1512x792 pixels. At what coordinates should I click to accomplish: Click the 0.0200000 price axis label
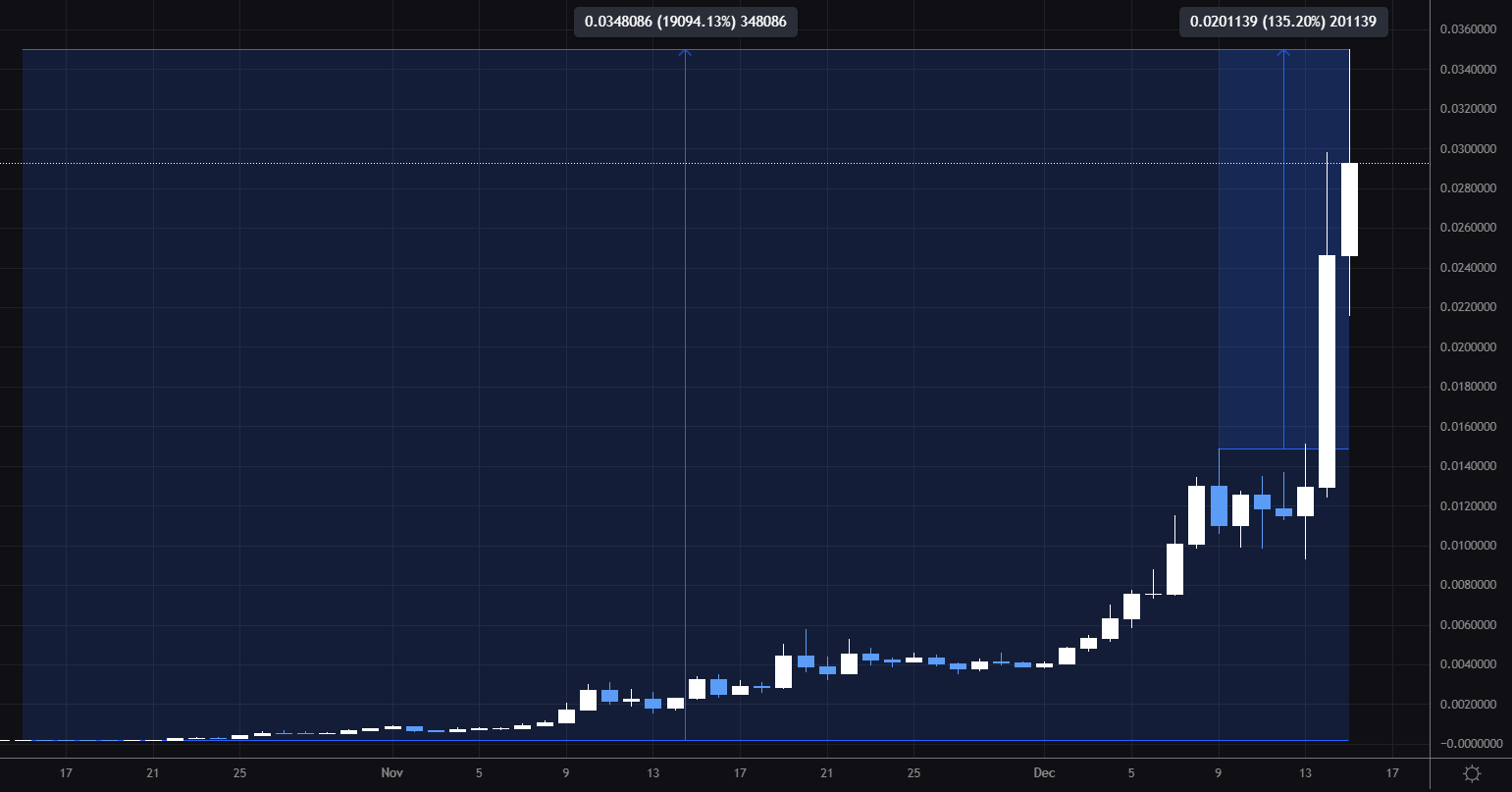(x=1467, y=346)
